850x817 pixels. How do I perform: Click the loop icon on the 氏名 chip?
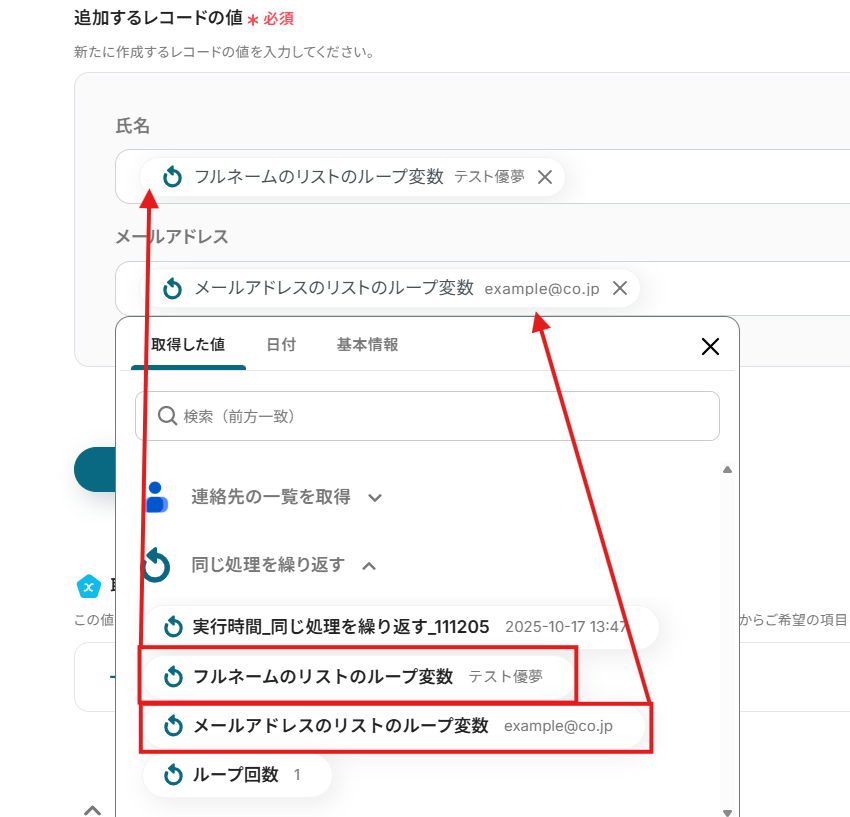(172, 177)
